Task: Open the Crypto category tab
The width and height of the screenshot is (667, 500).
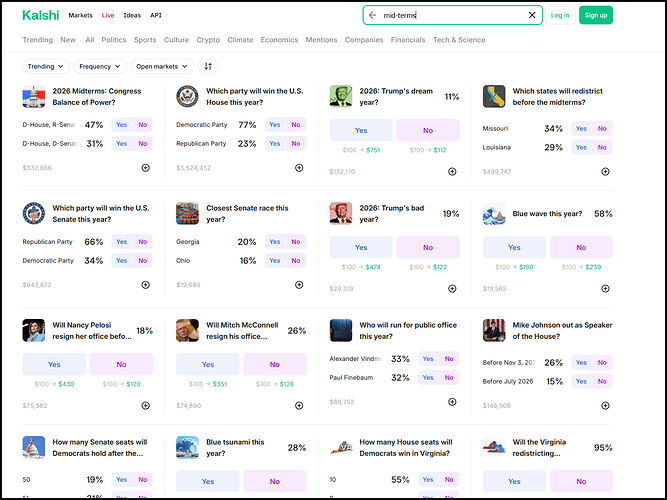Action: 208,40
